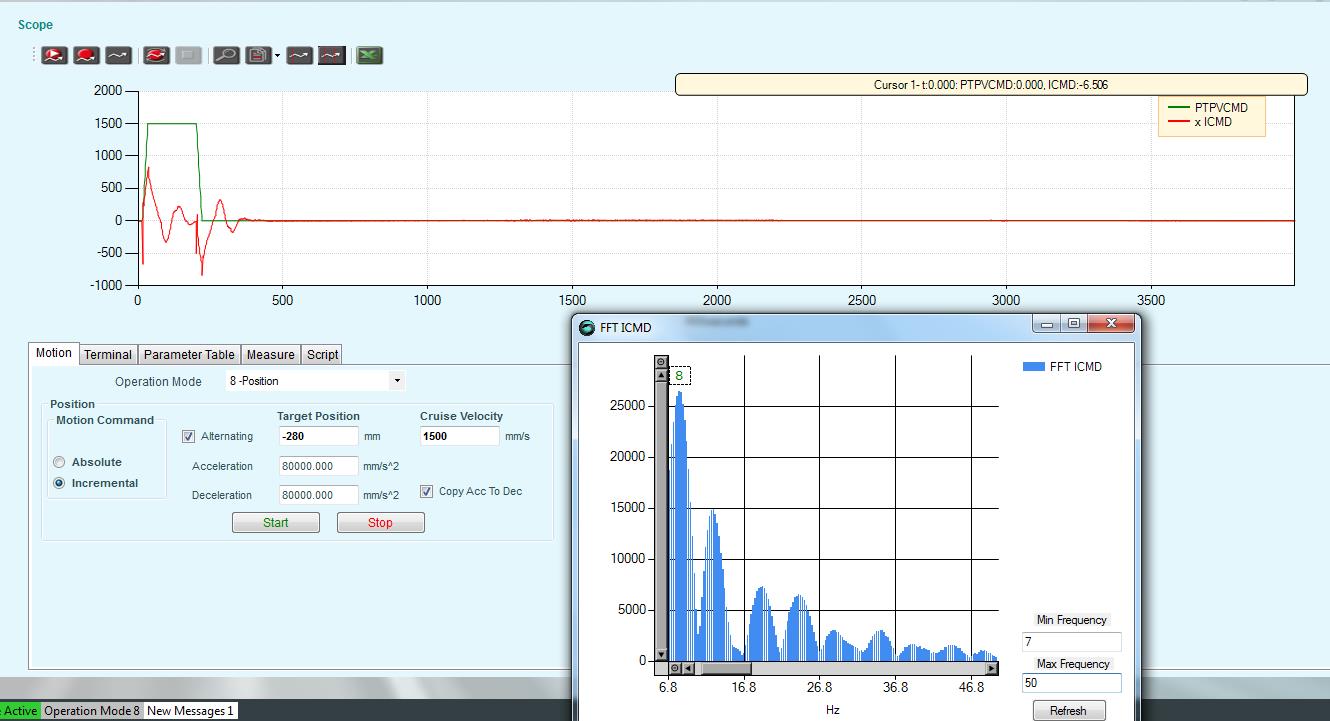
Task: Toggle the Alternating checkbox
Action: pyautogui.click(x=189, y=437)
